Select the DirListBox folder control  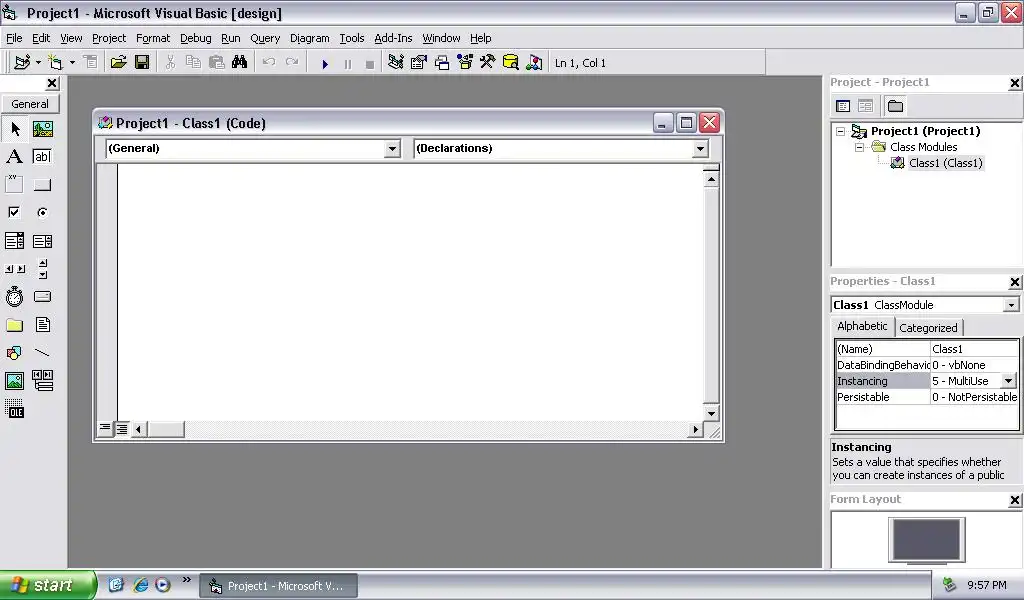[x=14, y=325]
